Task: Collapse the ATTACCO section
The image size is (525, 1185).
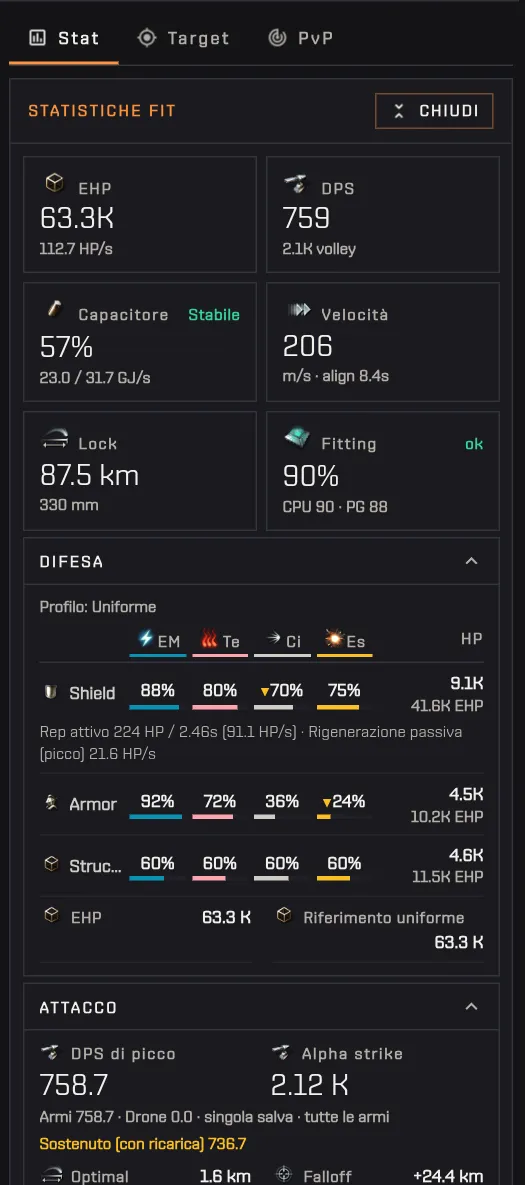Action: [471, 1007]
